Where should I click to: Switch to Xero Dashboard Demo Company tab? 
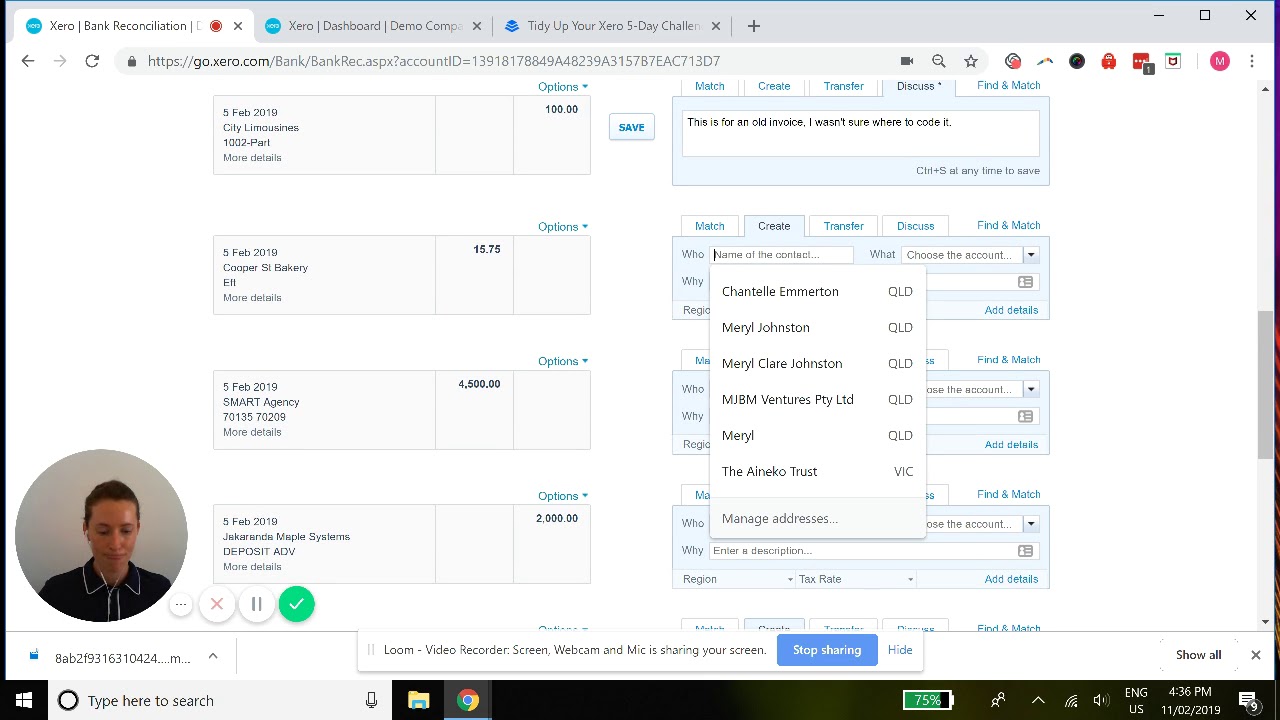[373, 26]
